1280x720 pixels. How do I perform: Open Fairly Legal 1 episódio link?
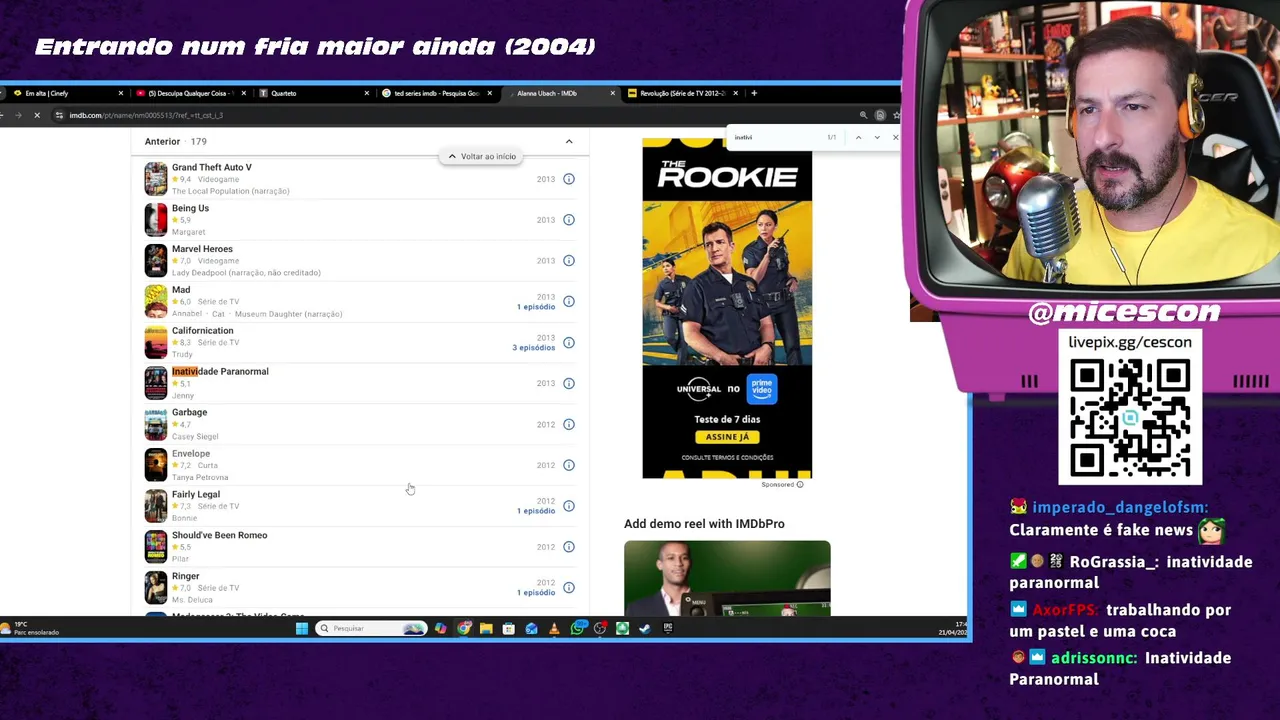(536, 511)
